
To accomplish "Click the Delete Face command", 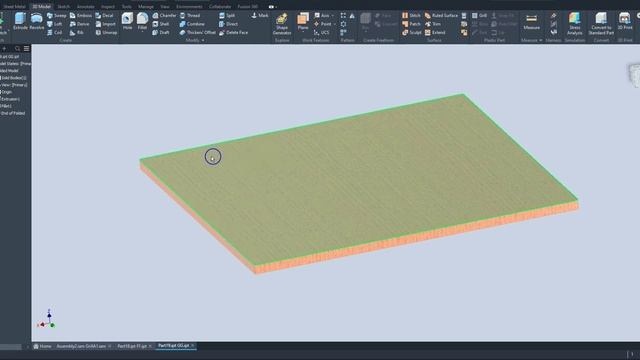I will (x=233, y=32).
